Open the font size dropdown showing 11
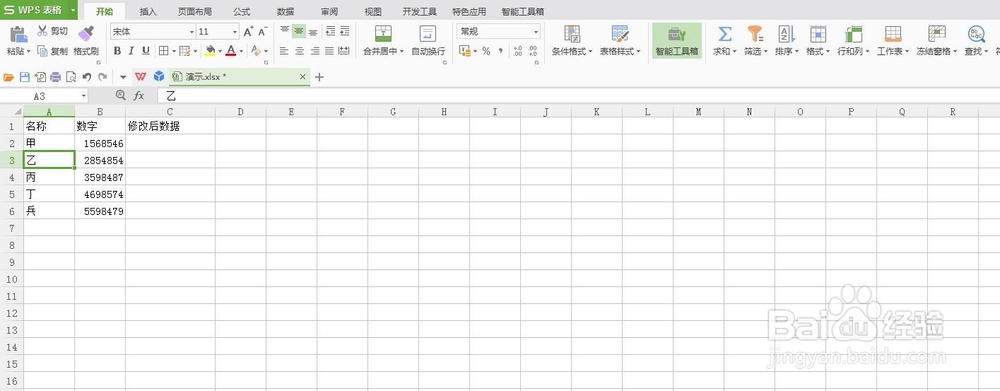1000x391 pixels. (235, 32)
